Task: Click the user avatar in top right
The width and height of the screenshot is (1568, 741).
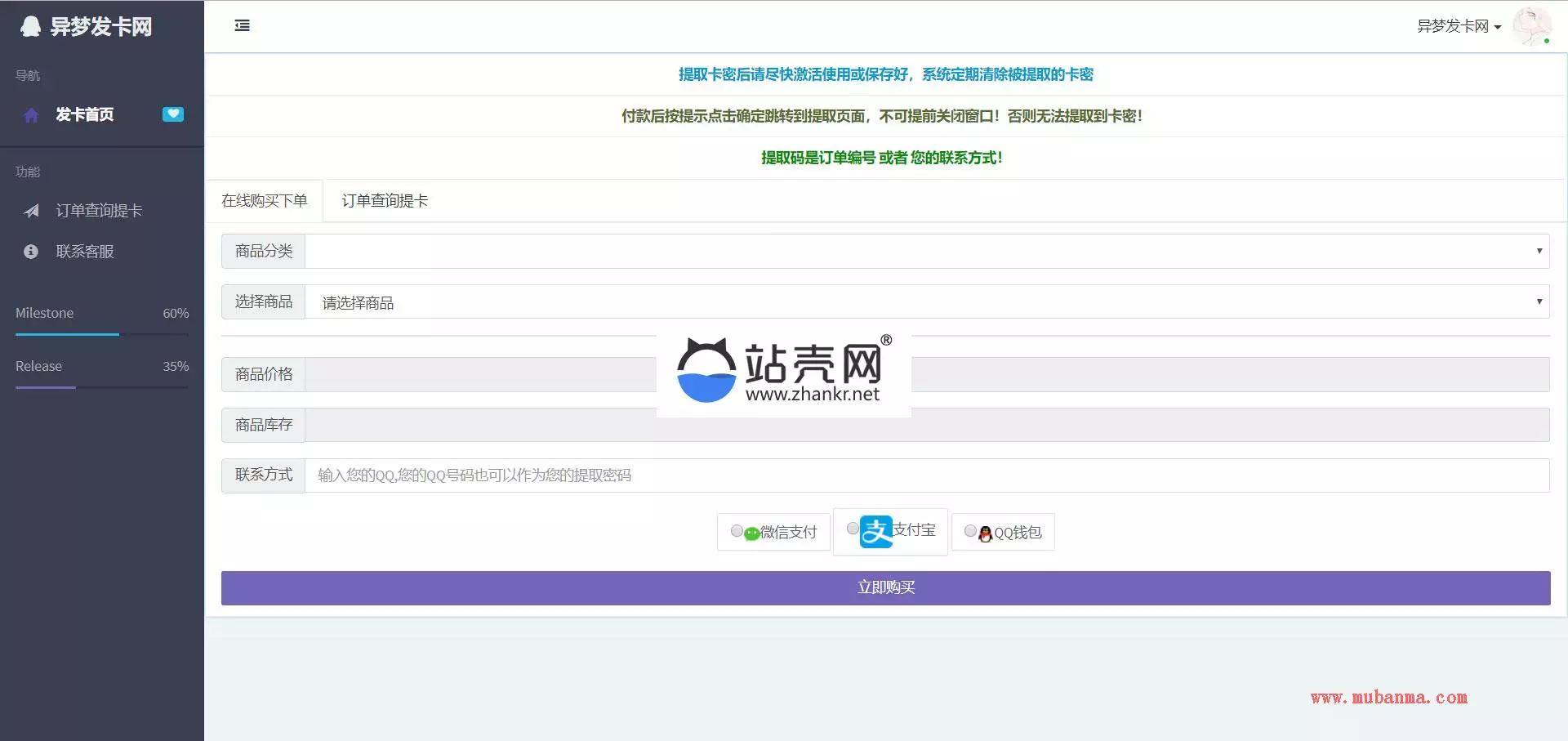Action: pyautogui.click(x=1530, y=26)
